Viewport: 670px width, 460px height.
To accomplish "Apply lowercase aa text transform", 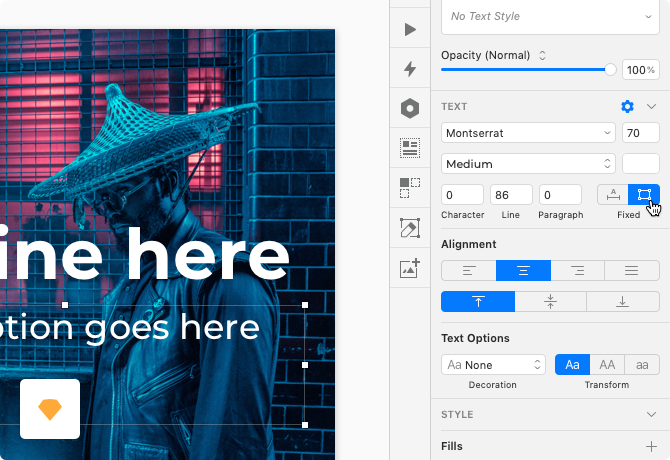I will pyautogui.click(x=642, y=365).
